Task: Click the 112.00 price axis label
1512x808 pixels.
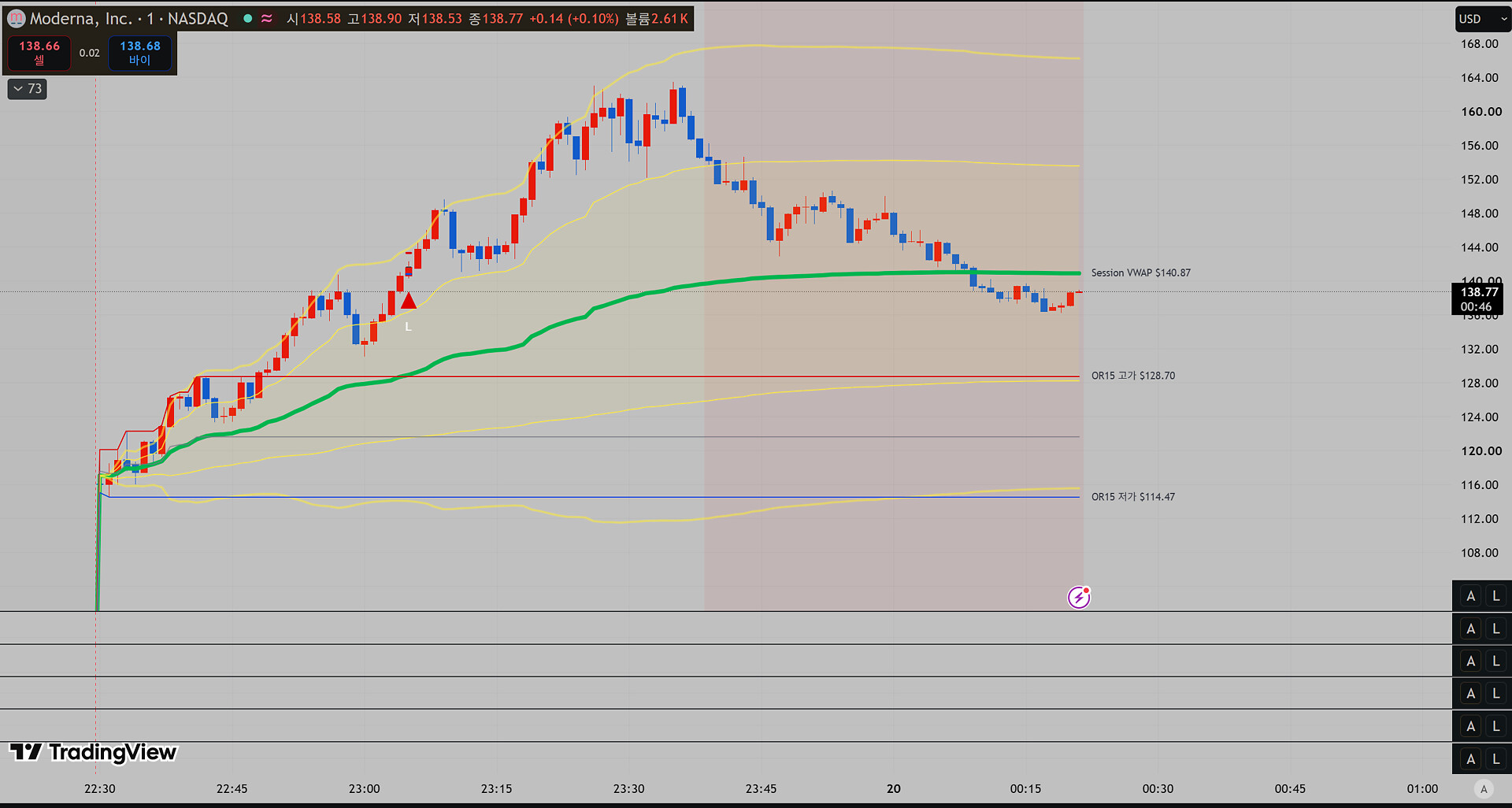Action: coord(1479,519)
